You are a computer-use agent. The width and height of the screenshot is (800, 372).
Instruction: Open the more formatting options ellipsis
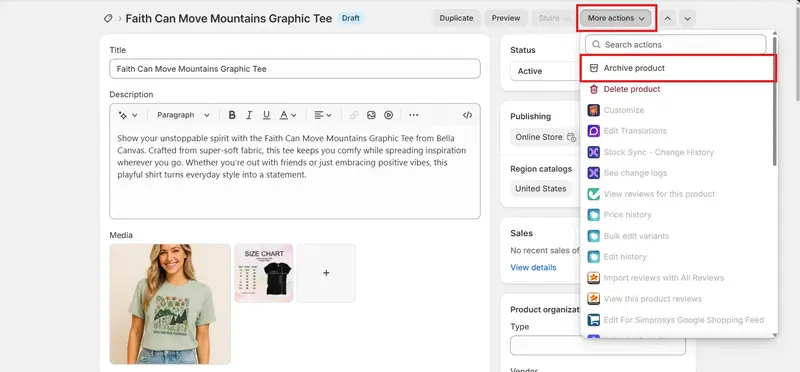[414, 115]
